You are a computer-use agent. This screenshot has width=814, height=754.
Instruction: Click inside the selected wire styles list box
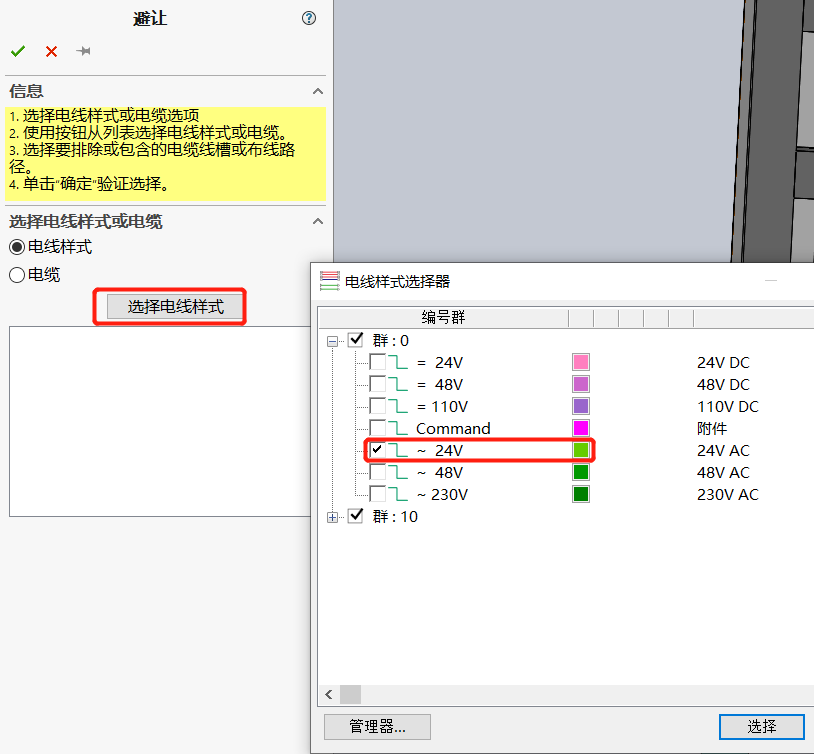point(160,421)
